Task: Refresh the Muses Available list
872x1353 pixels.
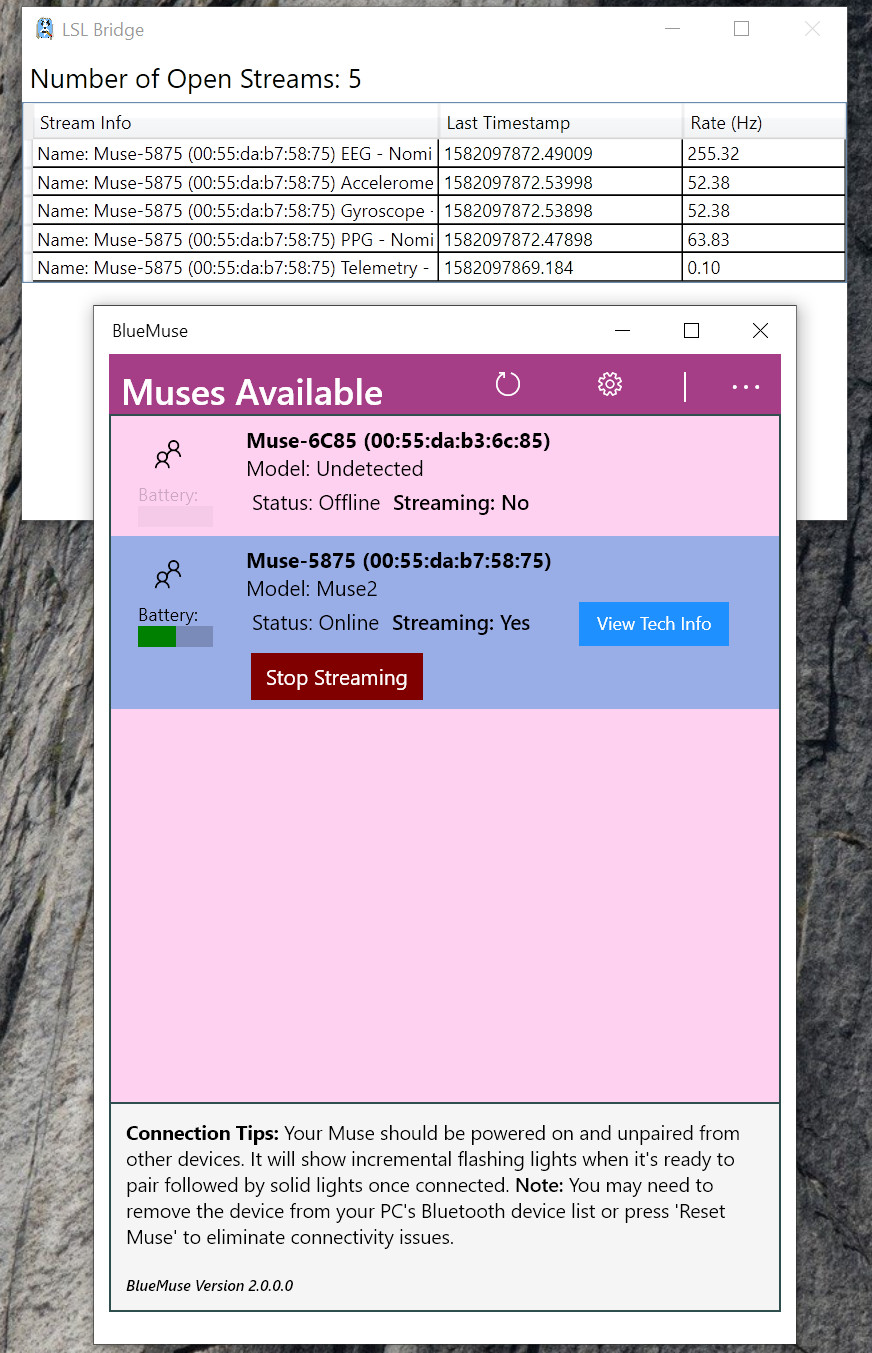Action: (x=508, y=384)
